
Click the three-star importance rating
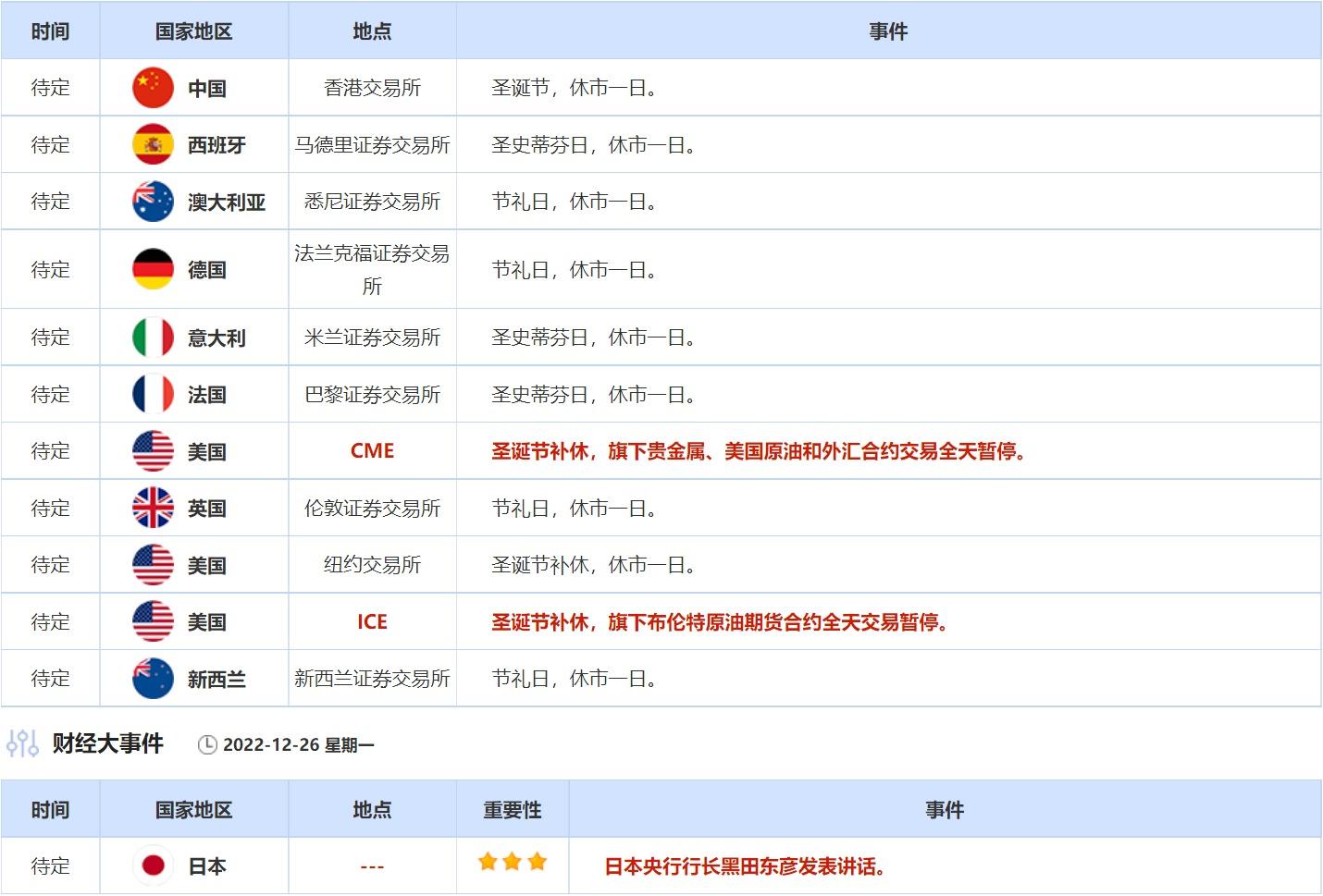click(x=512, y=863)
